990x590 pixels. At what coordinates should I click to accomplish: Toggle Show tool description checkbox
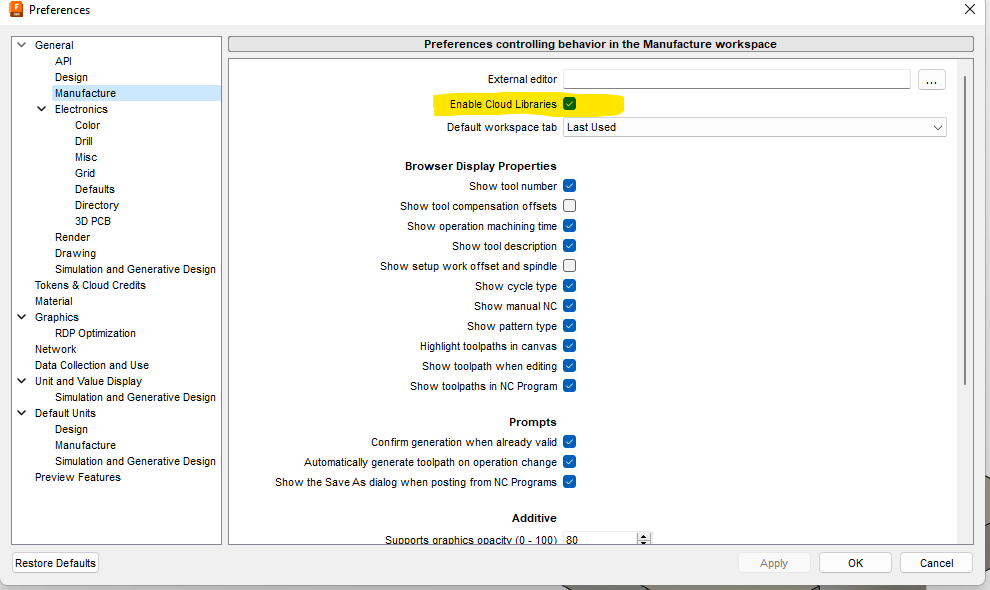(x=570, y=246)
